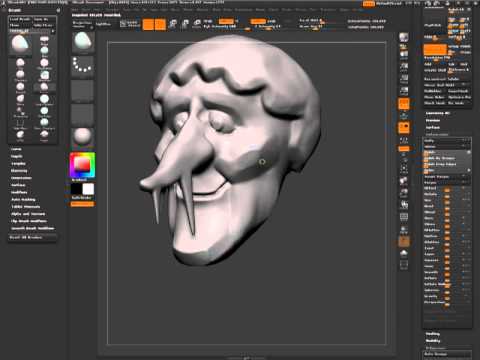Click the Smart ReSym button

[x=447, y=177]
